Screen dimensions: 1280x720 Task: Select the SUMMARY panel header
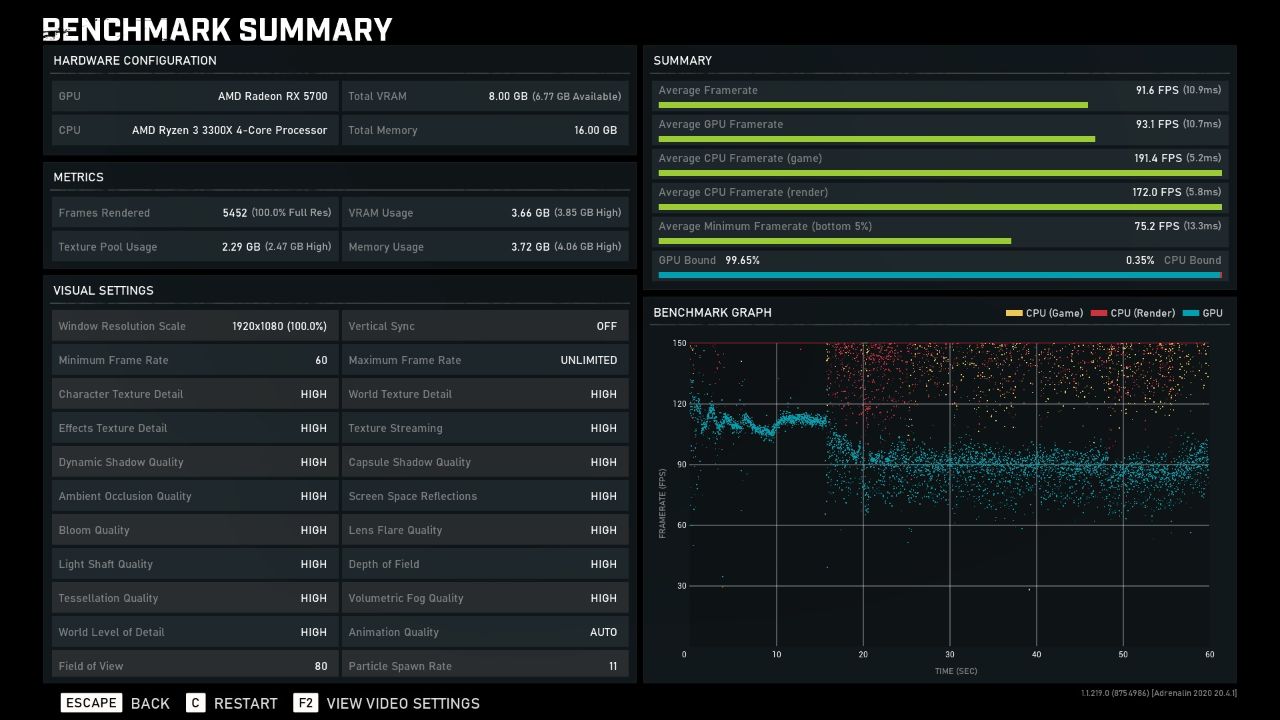click(x=682, y=61)
